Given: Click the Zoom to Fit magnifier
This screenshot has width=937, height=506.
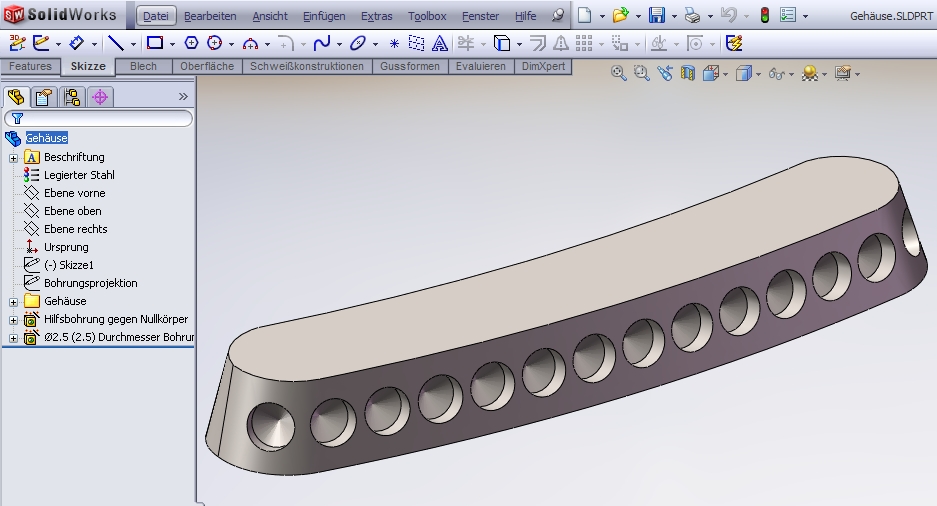Looking at the screenshot, I should click(x=619, y=73).
